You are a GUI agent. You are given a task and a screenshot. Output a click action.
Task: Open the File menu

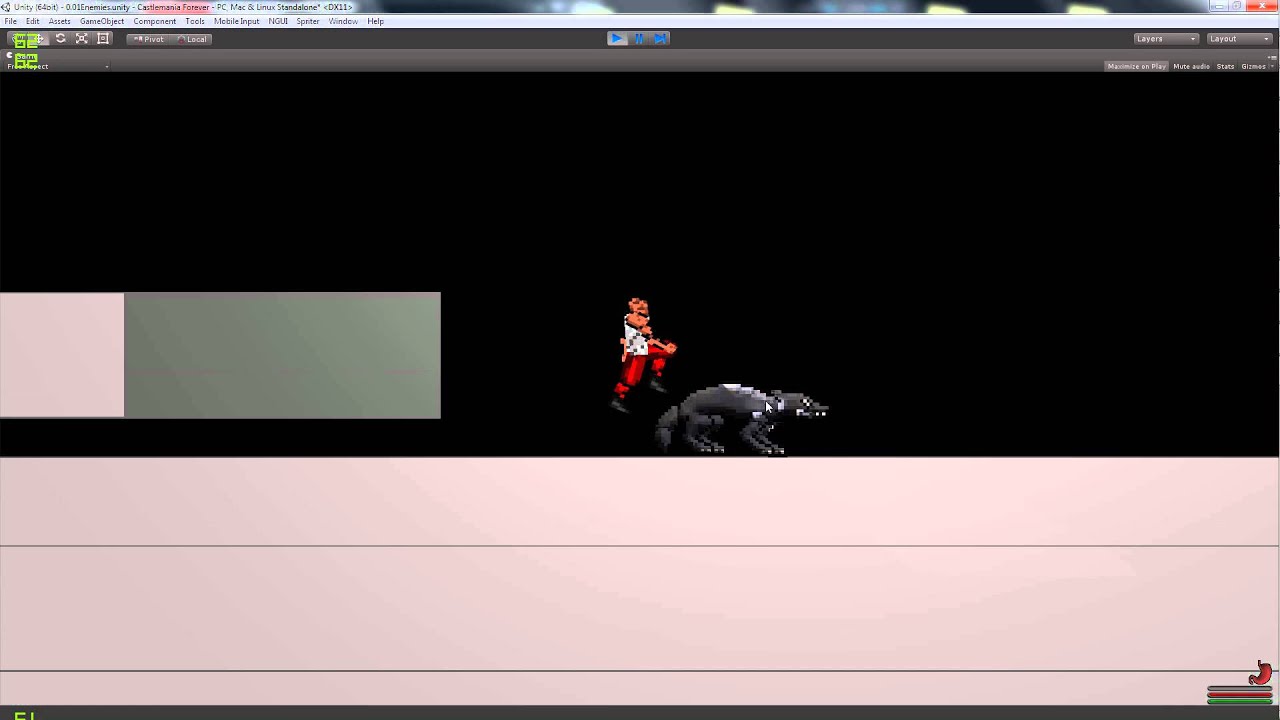(x=10, y=21)
